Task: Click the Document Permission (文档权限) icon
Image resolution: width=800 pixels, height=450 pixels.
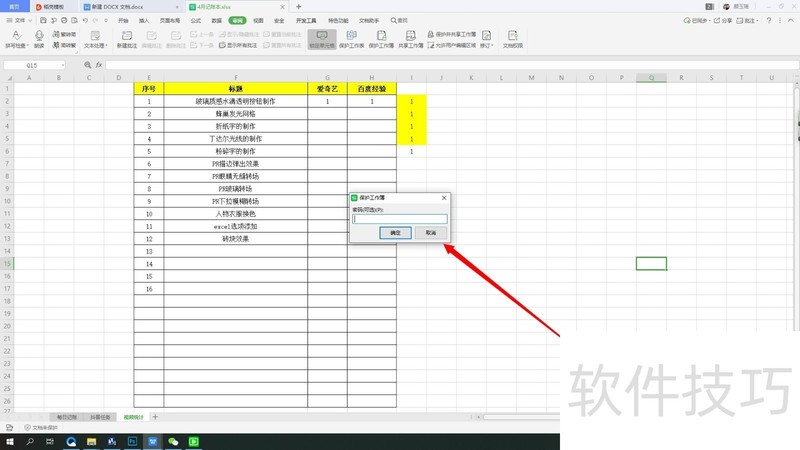Action: [512, 35]
